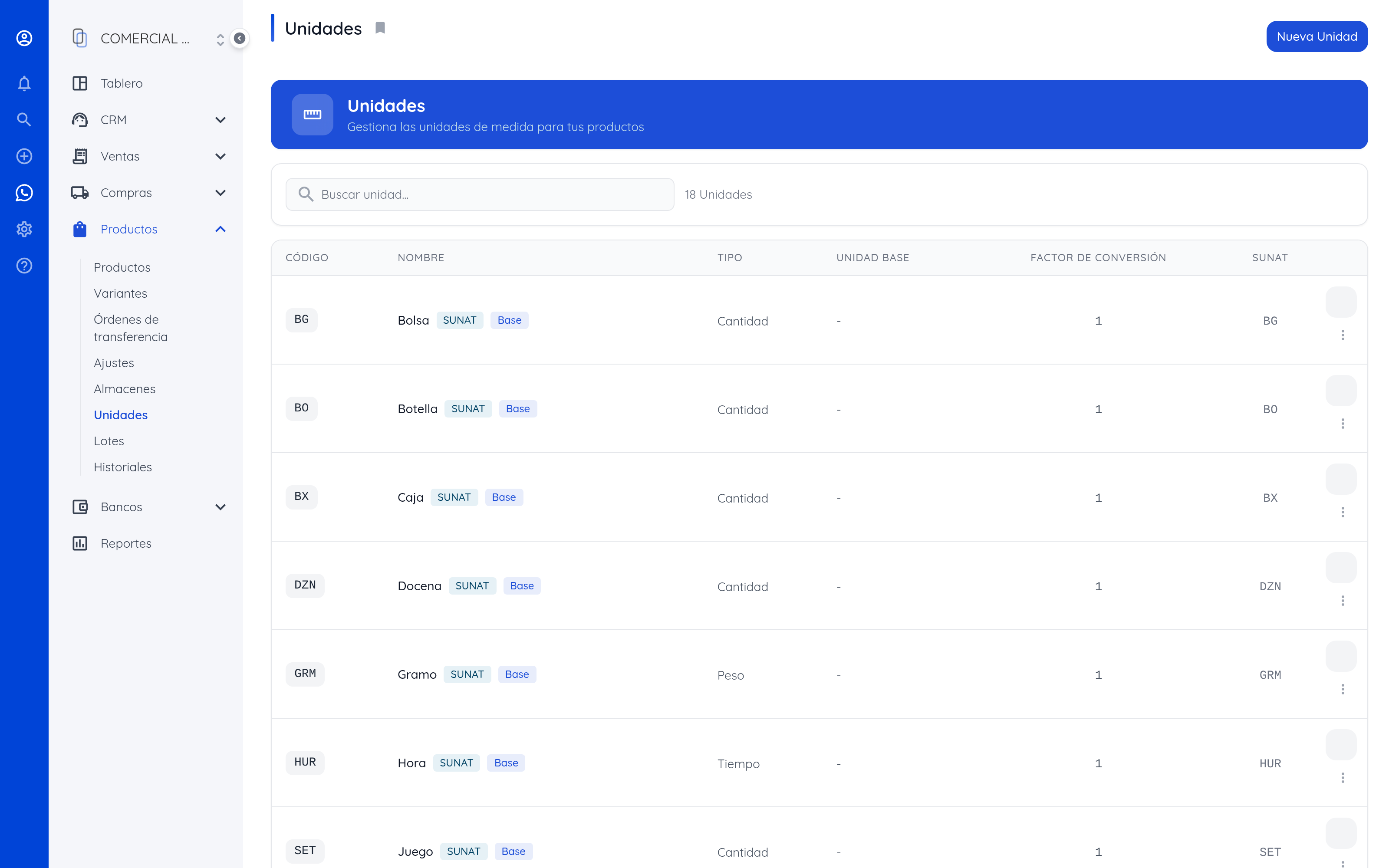Click the SUNAT tag next to Bolsa

coord(460,320)
